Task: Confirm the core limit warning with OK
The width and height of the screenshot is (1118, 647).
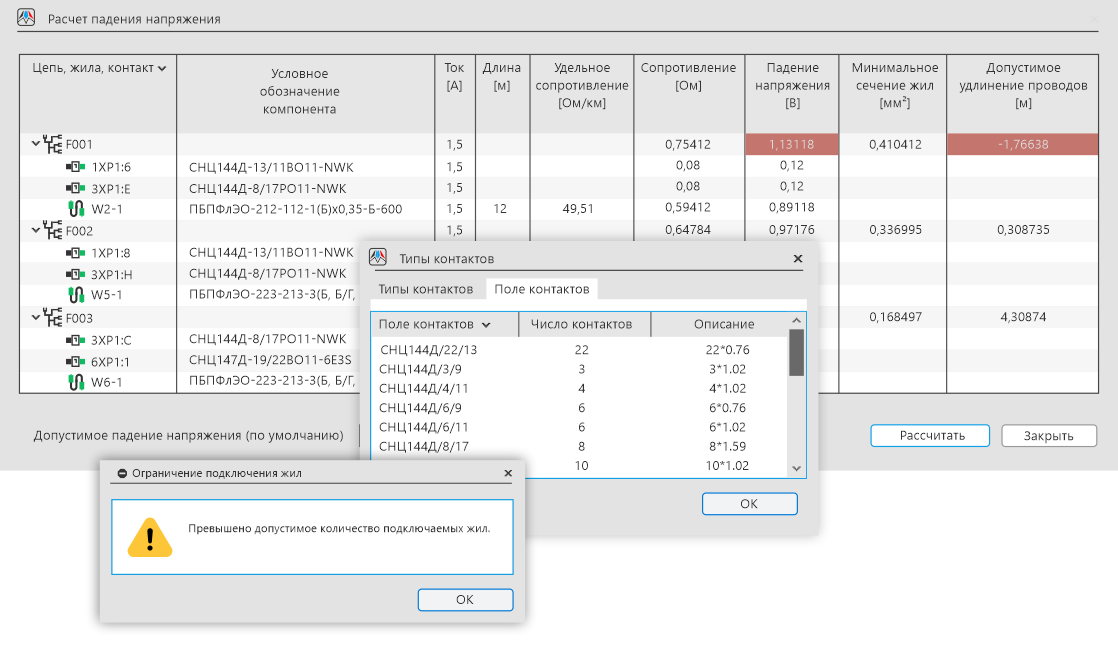Action: (x=464, y=600)
